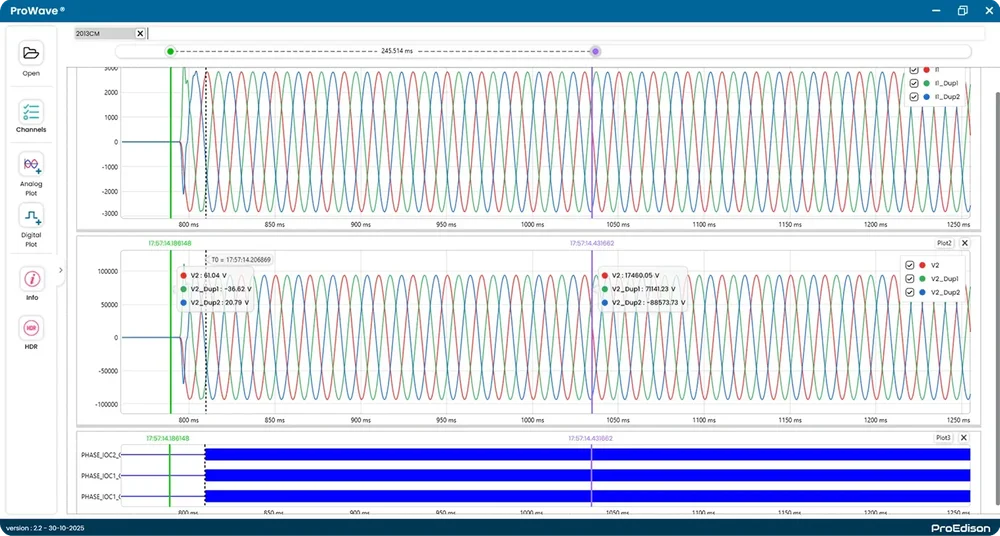Select the Plot3 label
This screenshot has width=1000, height=536.
tap(943, 437)
